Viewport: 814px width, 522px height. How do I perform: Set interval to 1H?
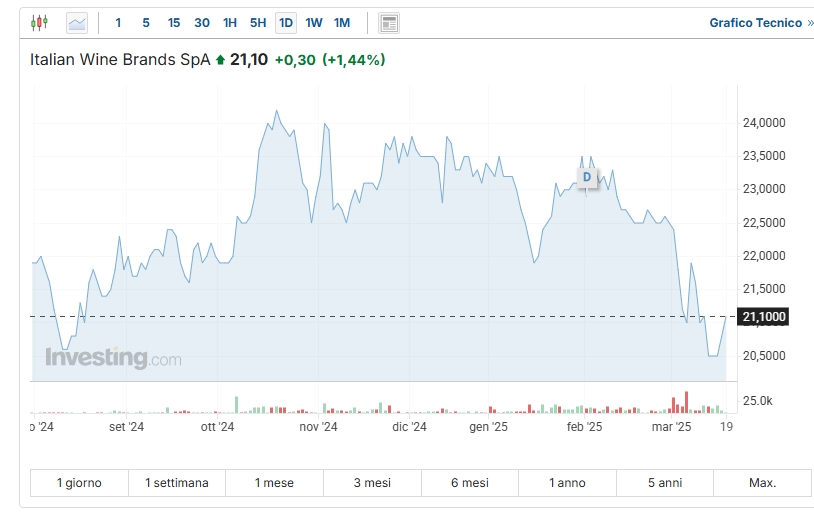(x=230, y=23)
